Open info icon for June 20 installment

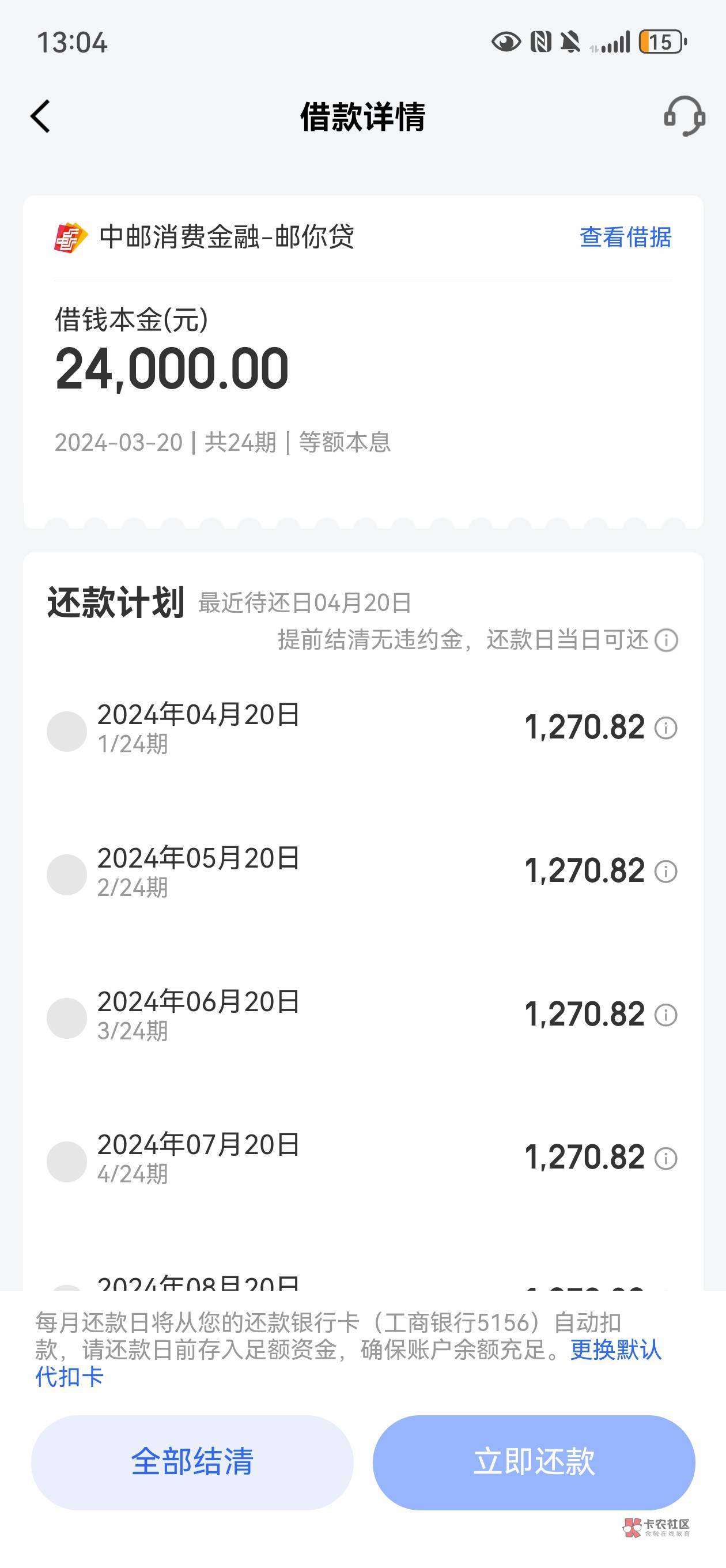(x=665, y=1015)
